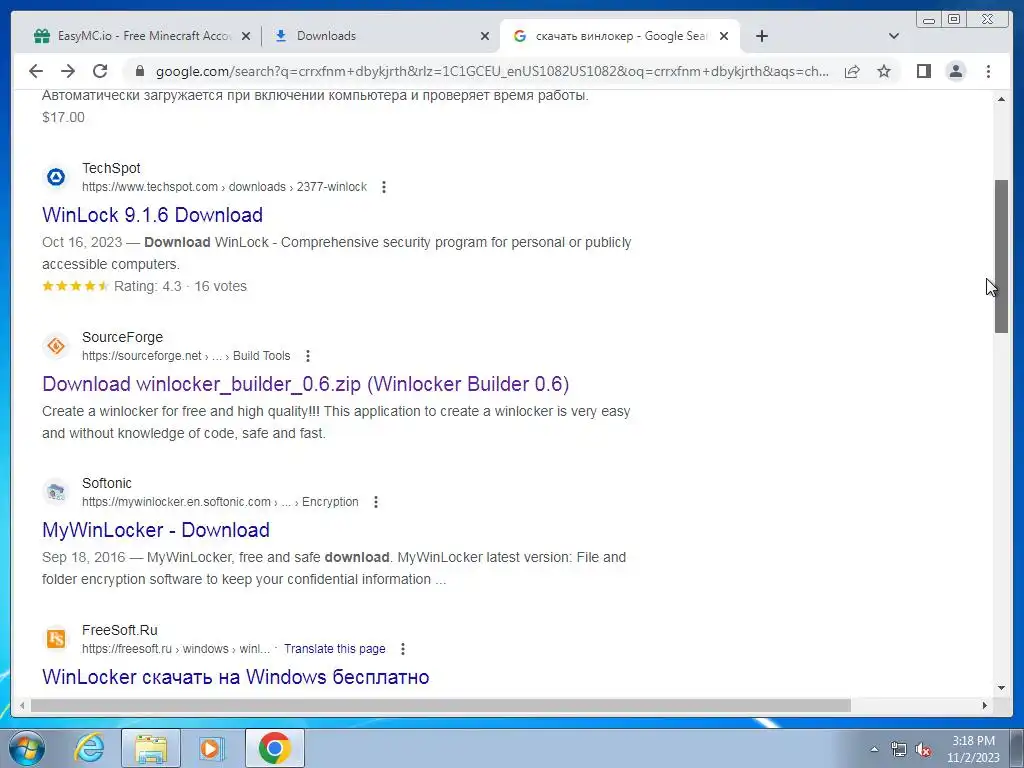Reload the Google search page
1024x768 pixels.
click(100, 71)
